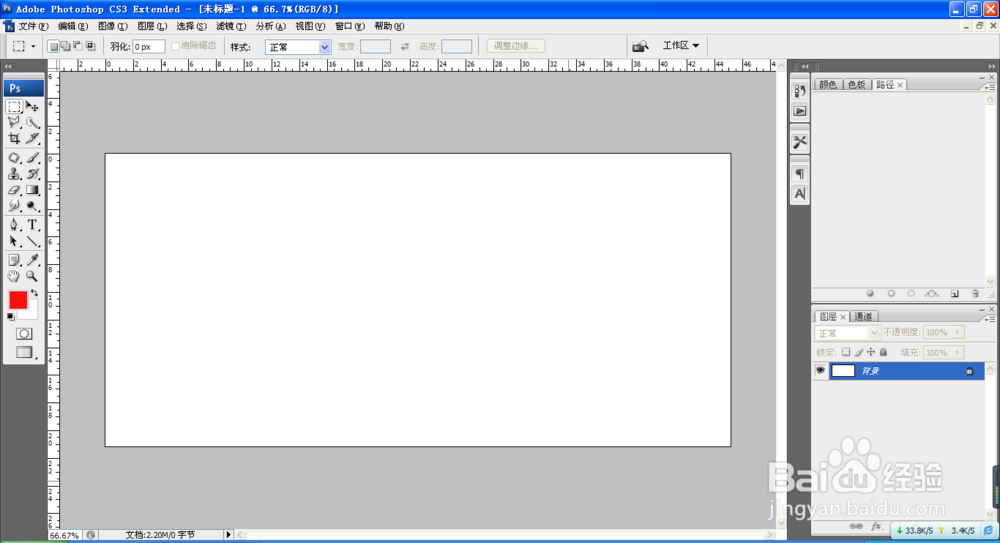Click delete current path trash icon

[x=975, y=294]
